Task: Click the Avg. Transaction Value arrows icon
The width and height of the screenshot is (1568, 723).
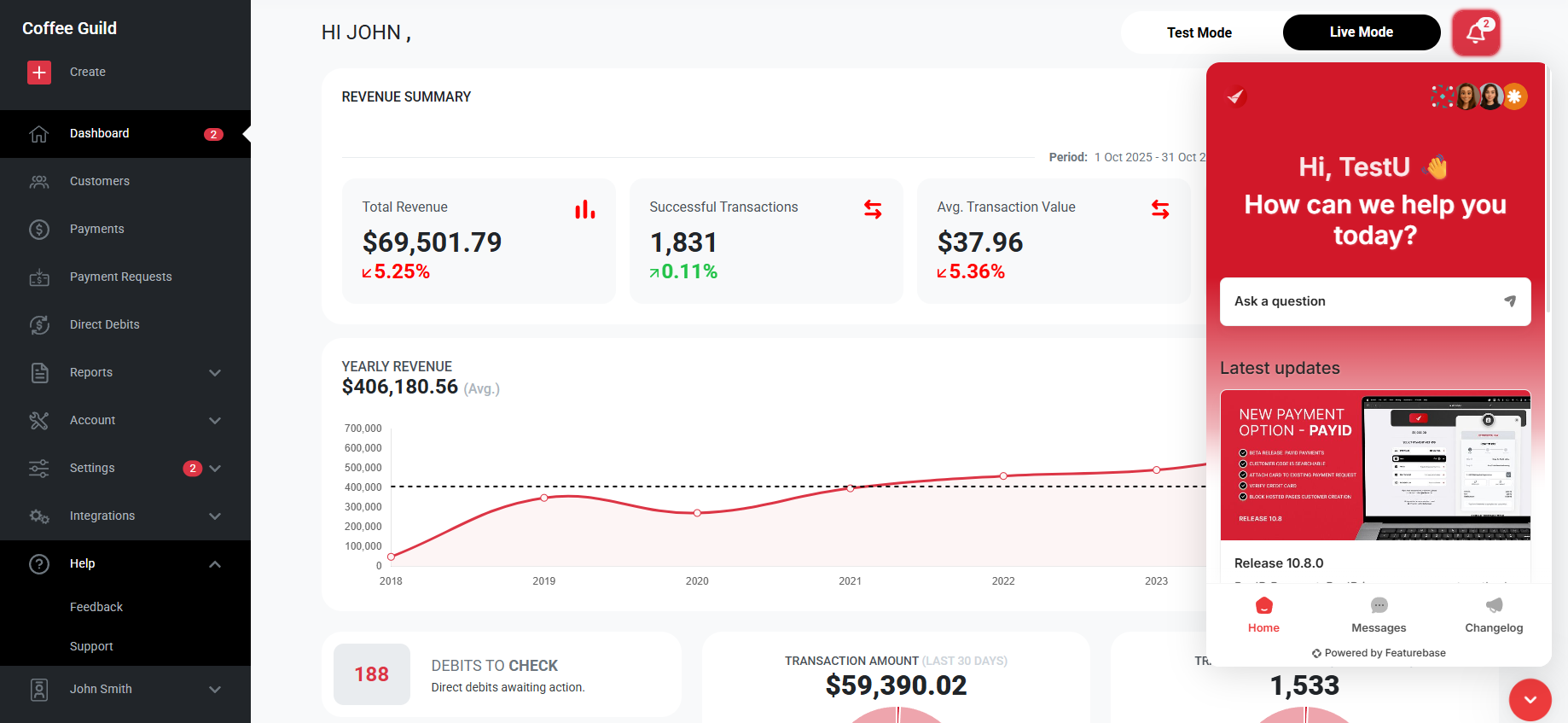Action: tap(1160, 209)
